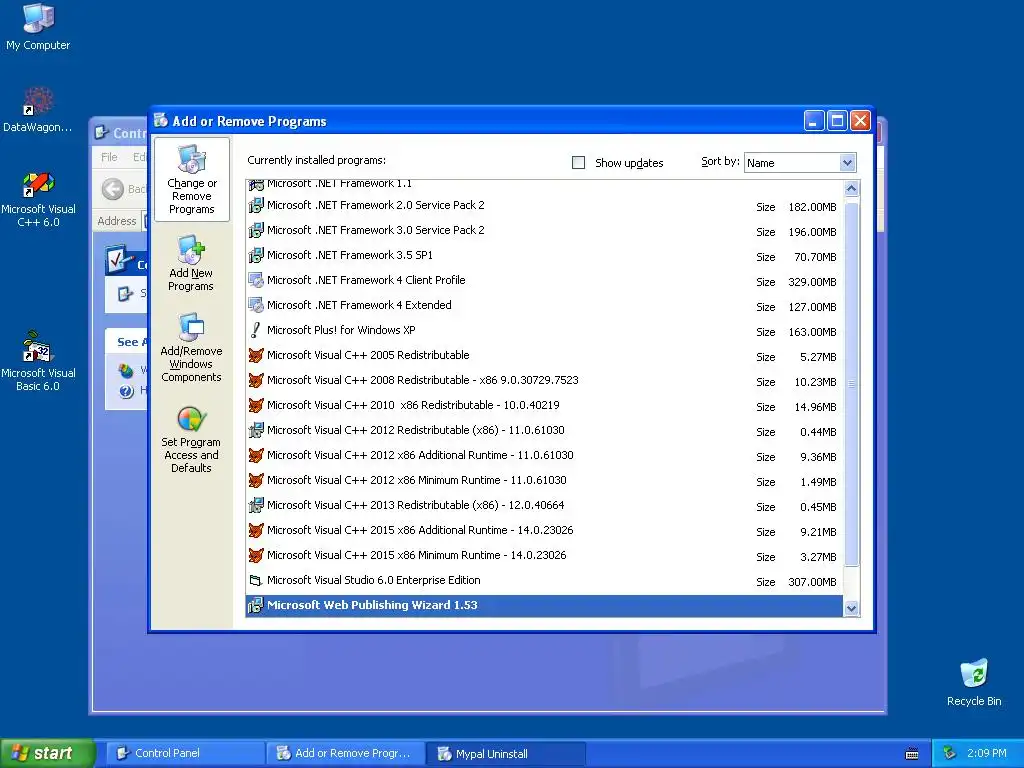The height and width of the screenshot is (768, 1024).
Task: Click icon of .NET Framework 3.0 Service Pack 2
Action: (x=256, y=231)
